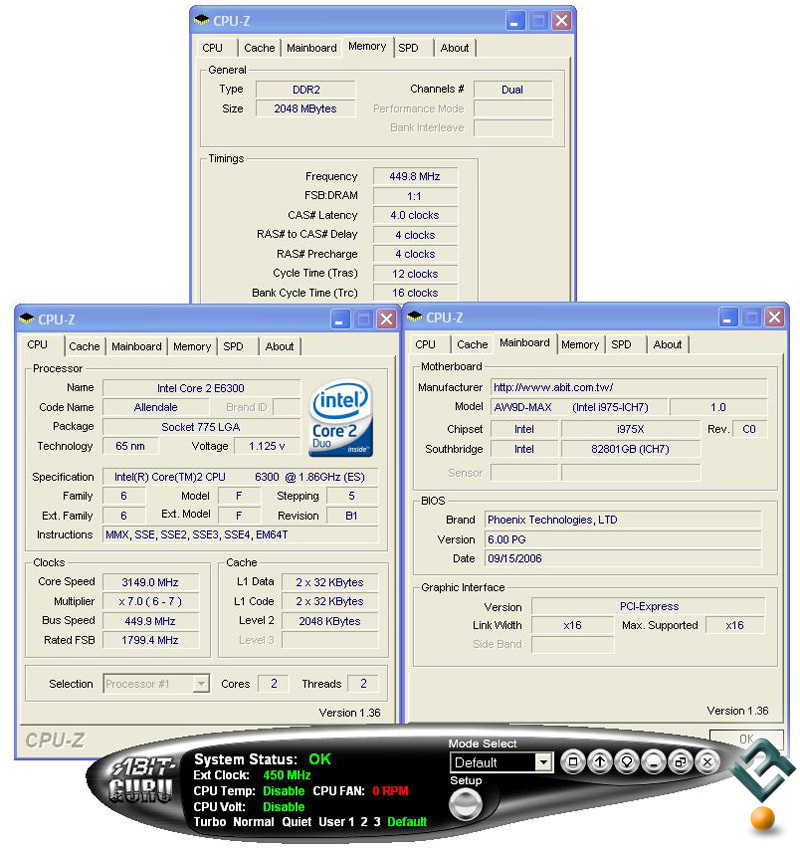800x848 pixels.
Task: Click the Abit Guru logo
Action: click(142, 780)
